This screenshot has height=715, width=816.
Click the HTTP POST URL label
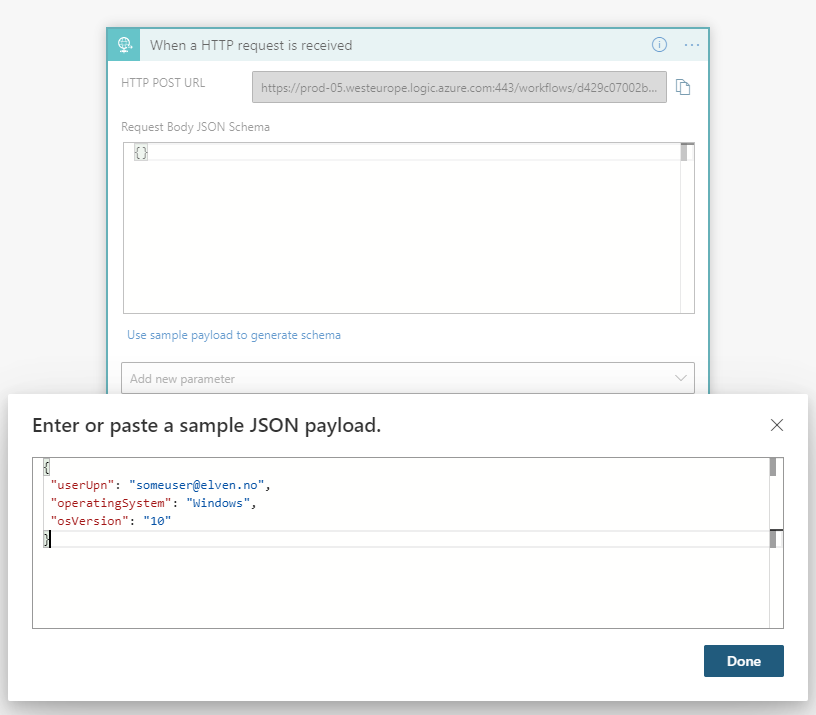coord(163,83)
